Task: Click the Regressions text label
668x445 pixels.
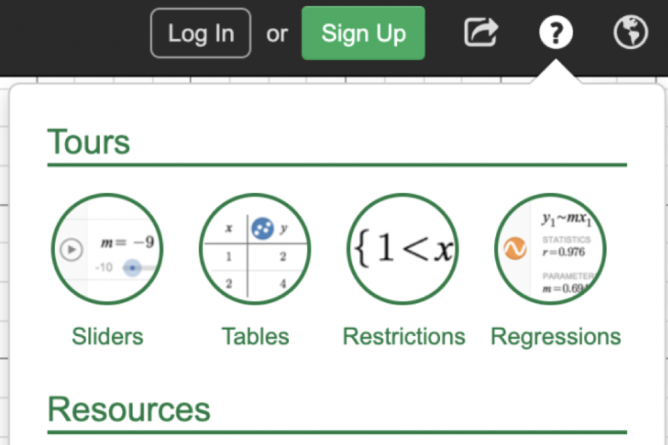Action: (x=555, y=336)
